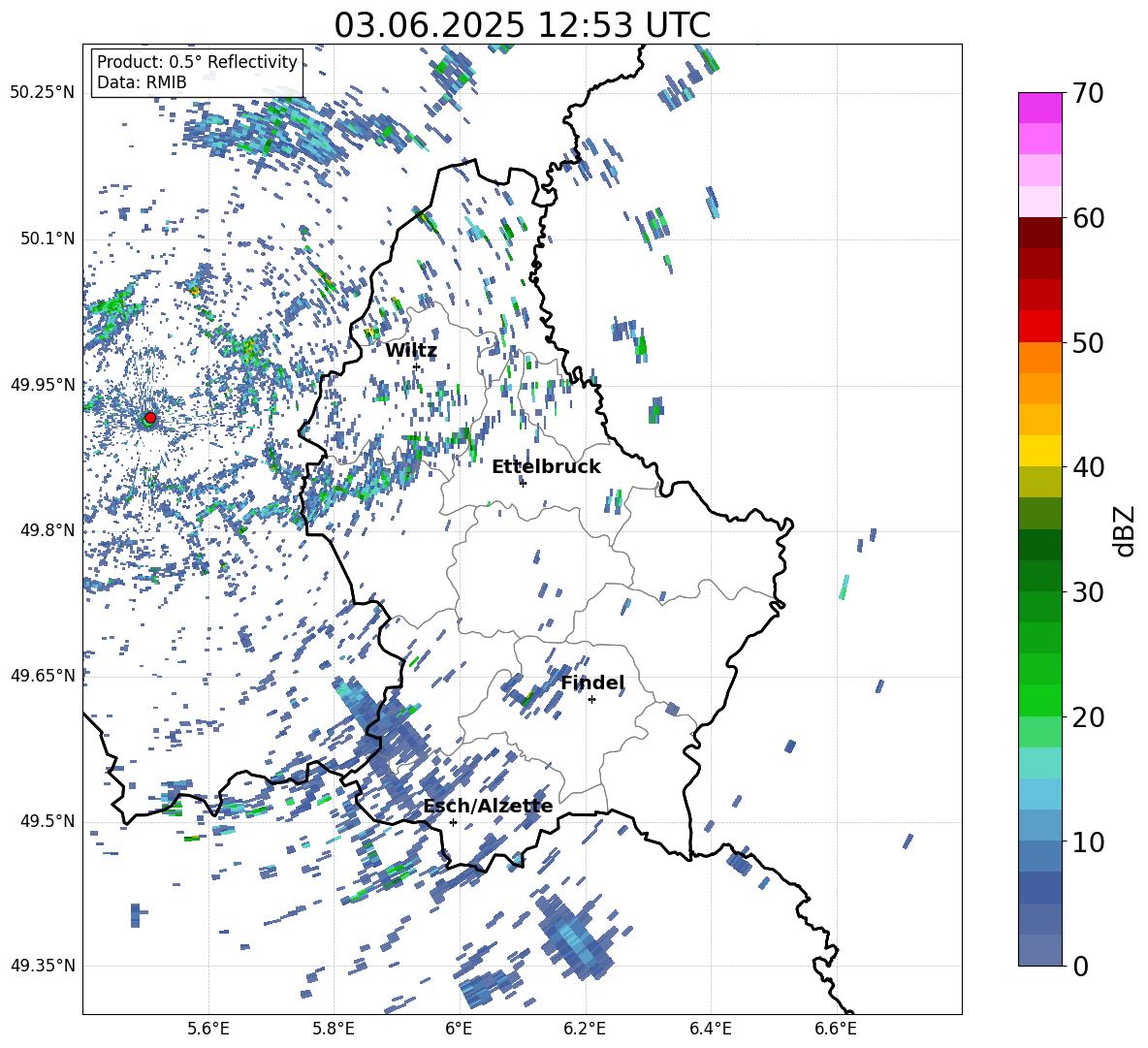Viewport: 1148px width, 1048px height.
Task: Click the 49.8°N latitude label
Action: coord(47,530)
